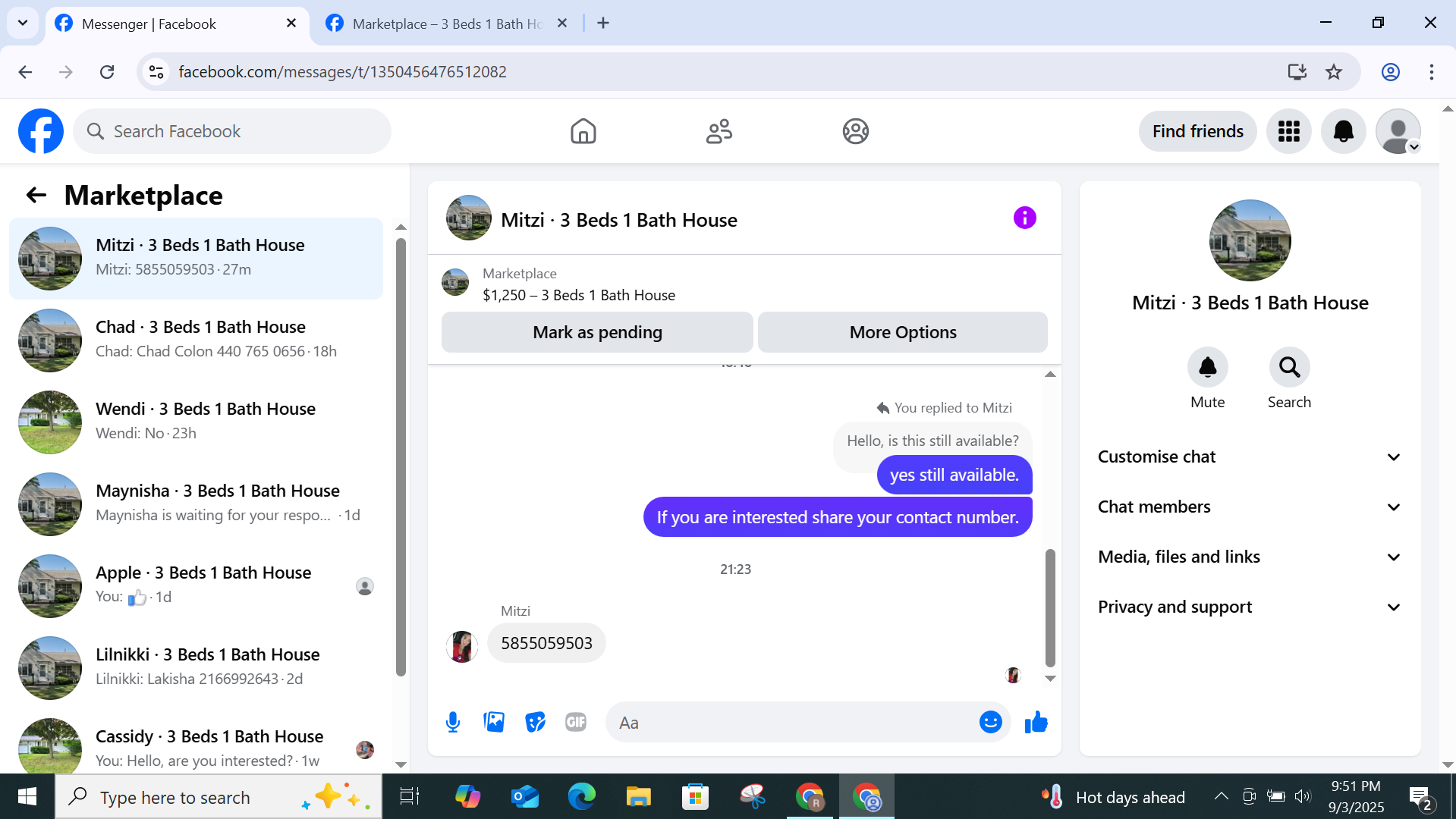Click Find friends button
This screenshot has height=819, width=1456.
(1197, 131)
